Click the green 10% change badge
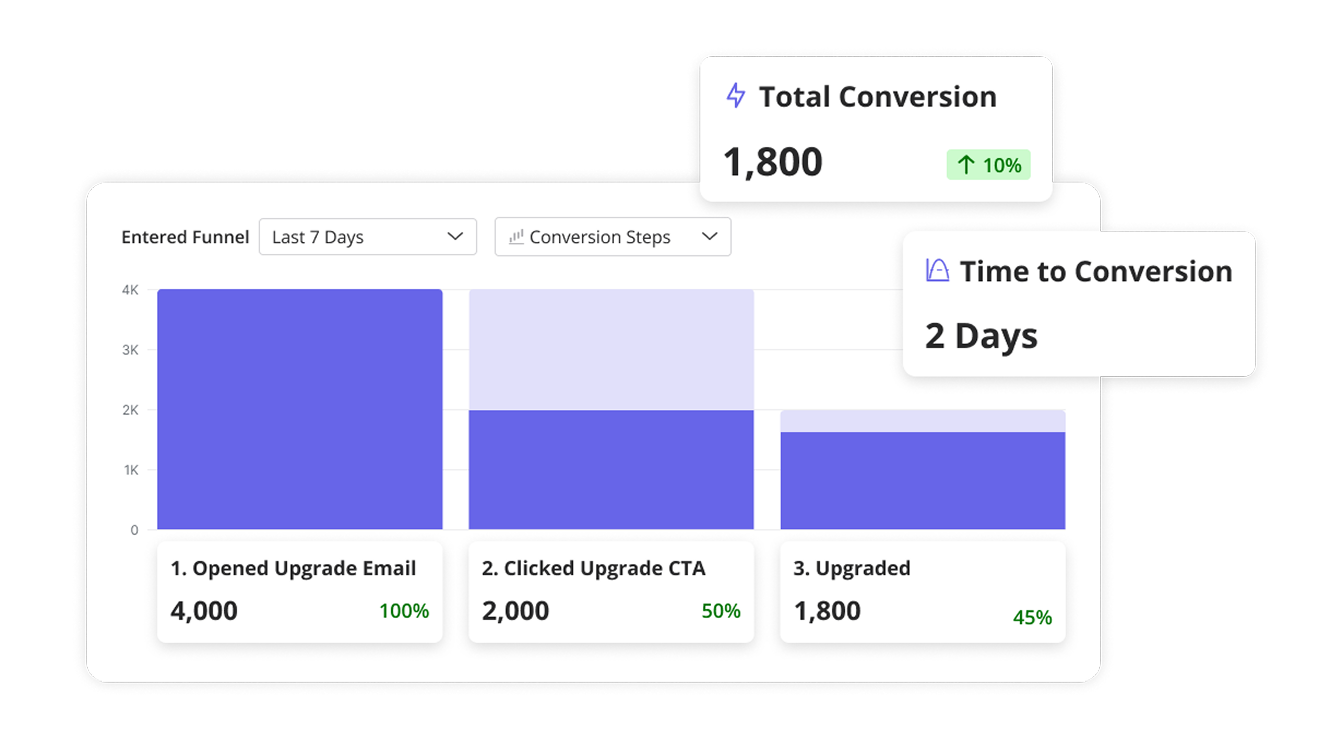Screen dimensions: 1341x743 pyautogui.click(x=988, y=164)
